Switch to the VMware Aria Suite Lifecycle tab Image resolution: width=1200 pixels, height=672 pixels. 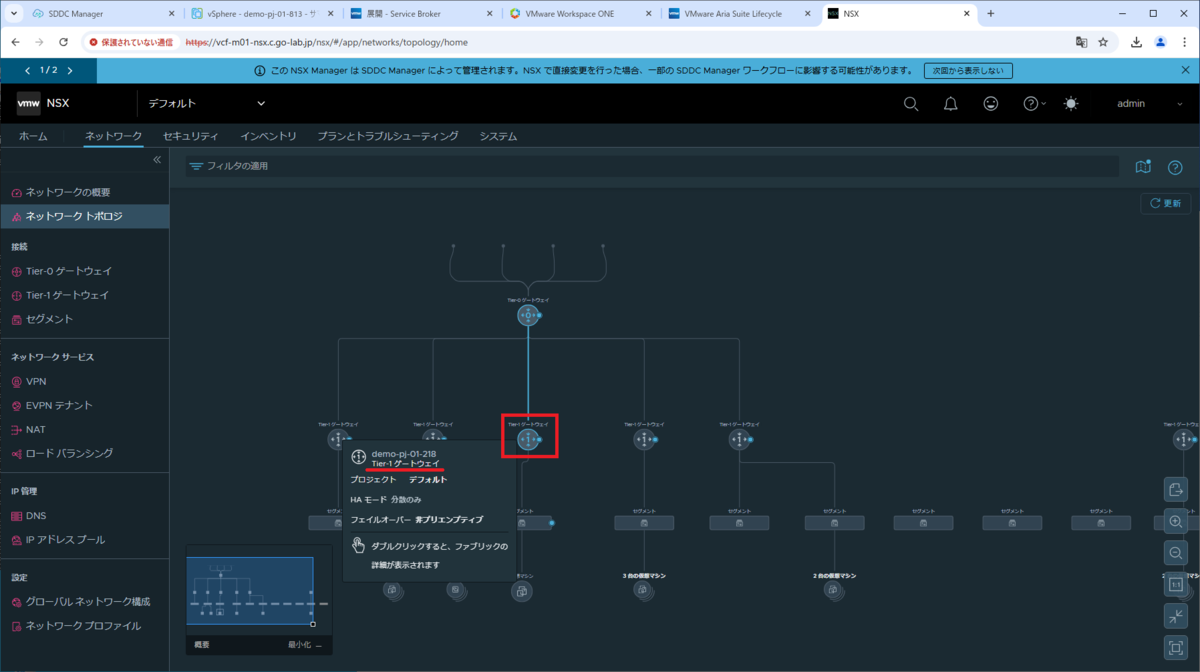pos(738,14)
